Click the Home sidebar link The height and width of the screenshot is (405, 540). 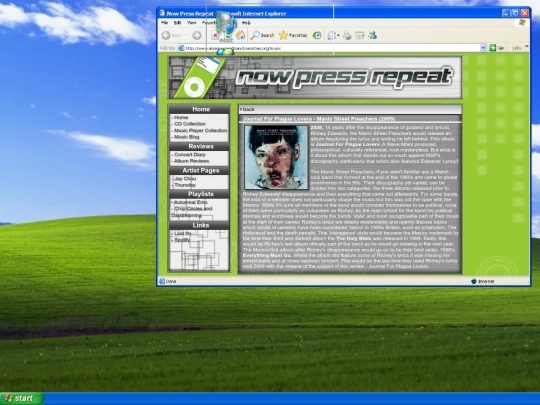[x=181, y=117]
